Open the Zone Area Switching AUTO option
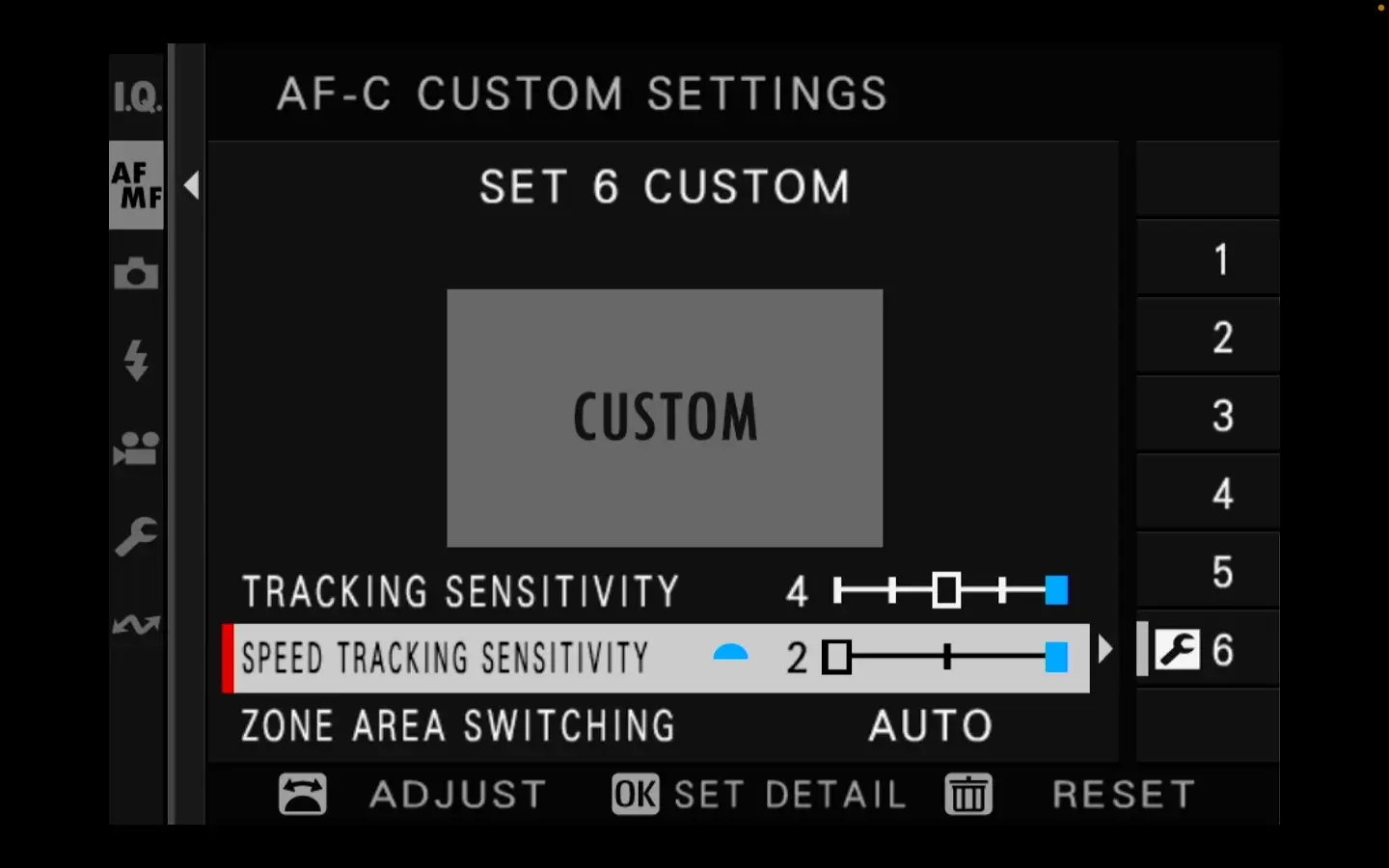This screenshot has height=868, width=1389. pyautogui.click(x=930, y=726)
